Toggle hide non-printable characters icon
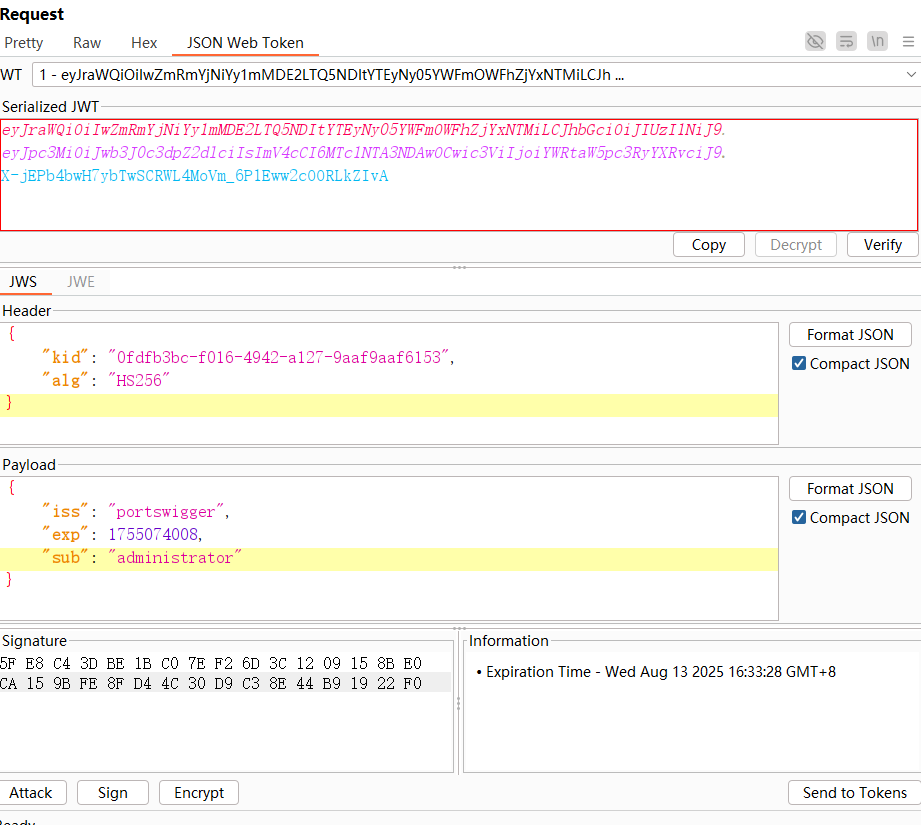Image resolution: width=921 pixels, height=825 pixels. (x=815, y=41)
